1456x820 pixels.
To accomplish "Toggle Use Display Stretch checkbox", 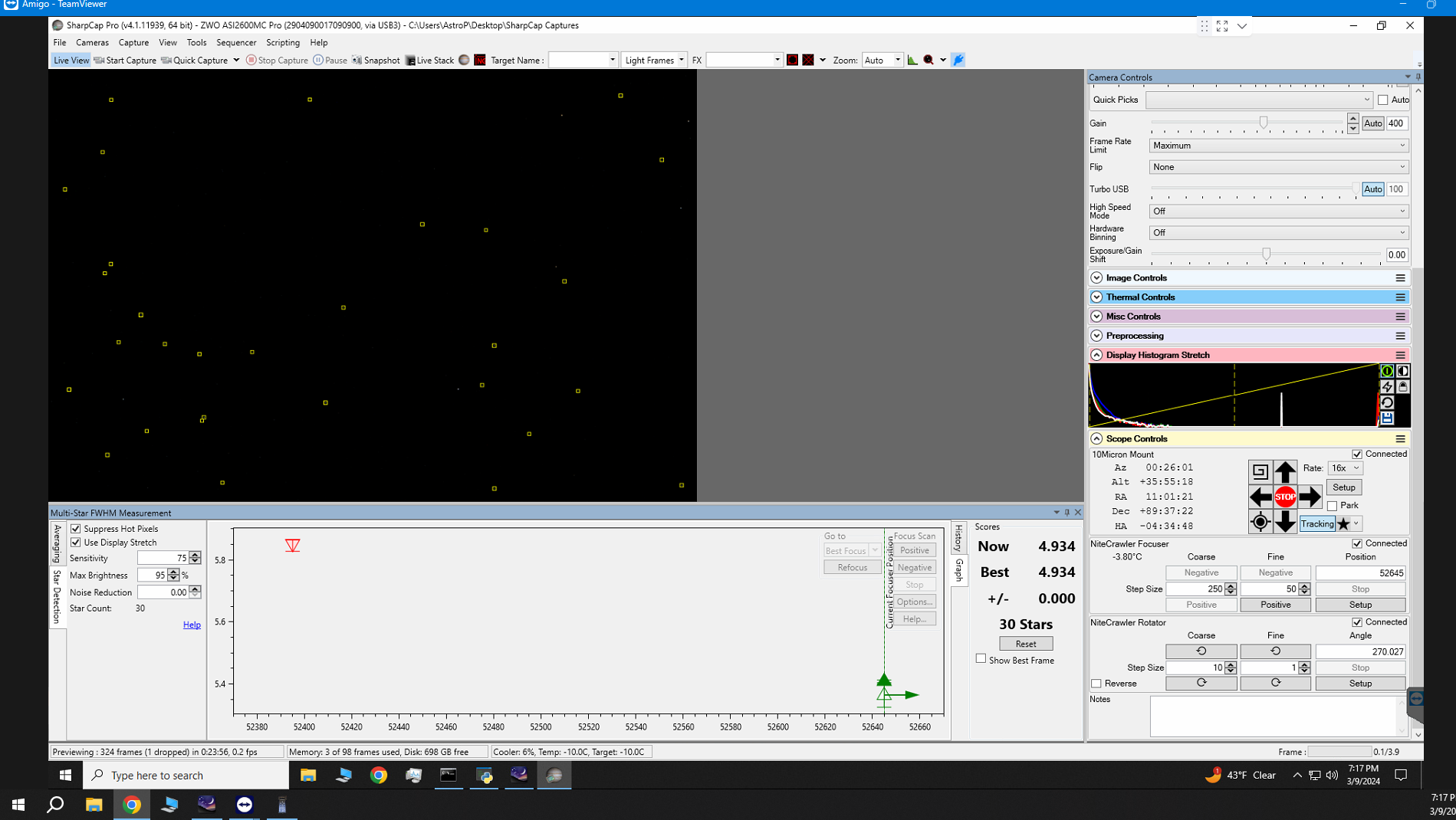I will [76, 543].
